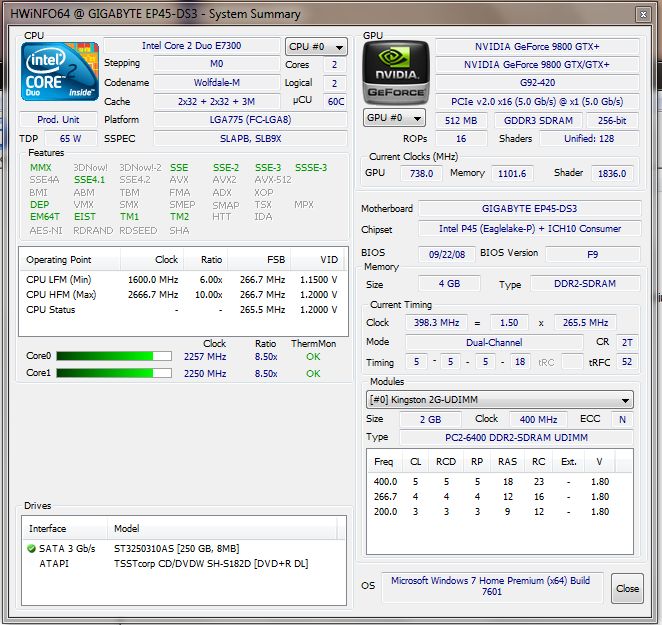This screenshot has height=625, width=662.
Task: Select the TSSTcorp CD/DVDW drive row
Action: (x=183, y=564)
